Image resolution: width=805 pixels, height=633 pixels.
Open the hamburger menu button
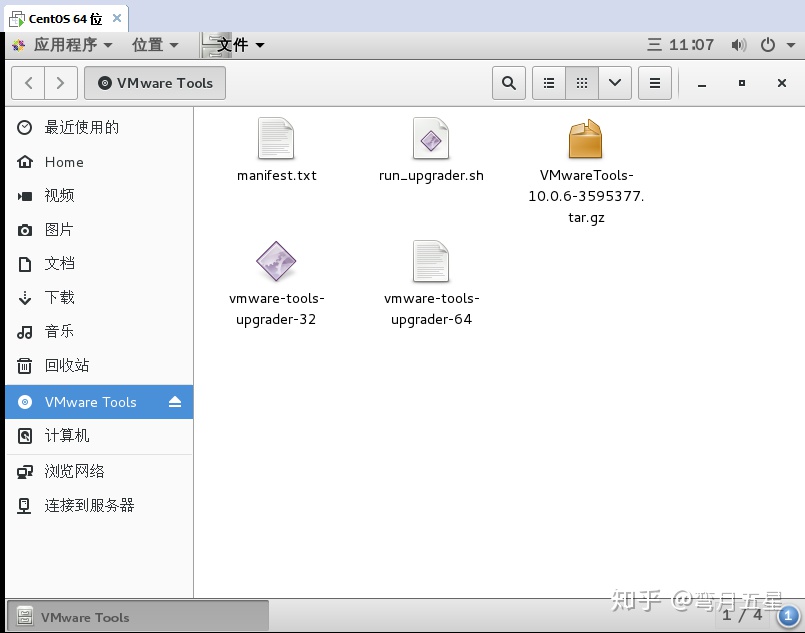tap(655, 83)
